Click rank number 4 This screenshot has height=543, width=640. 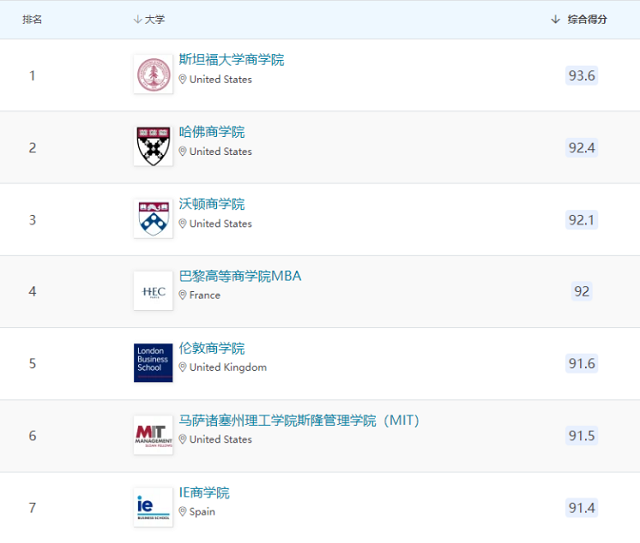(32, 291)
